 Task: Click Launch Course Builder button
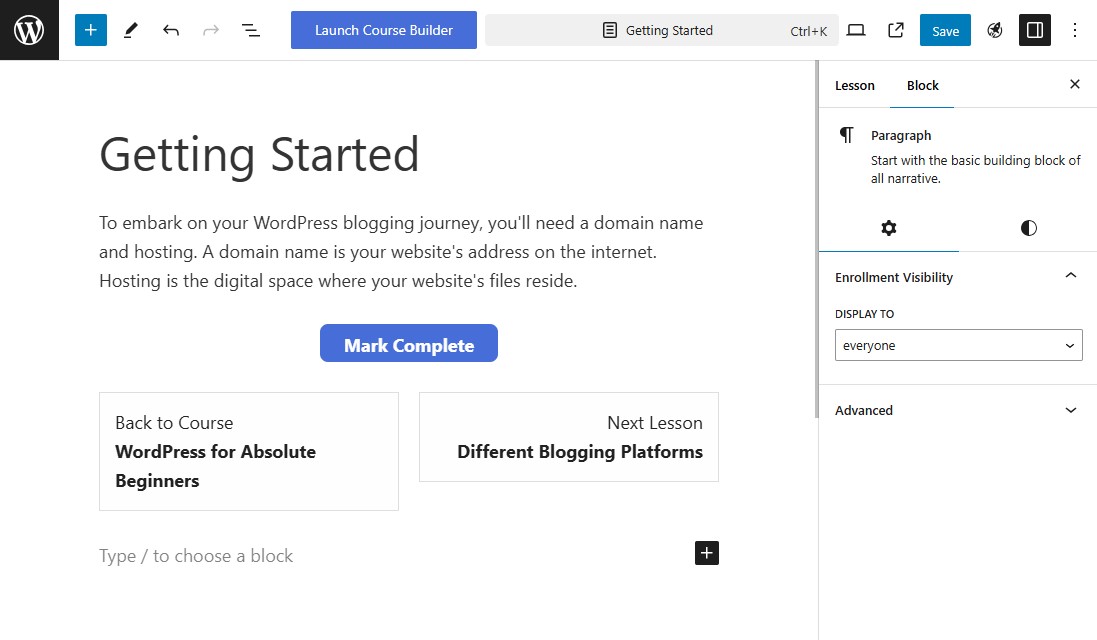[383, 30]
